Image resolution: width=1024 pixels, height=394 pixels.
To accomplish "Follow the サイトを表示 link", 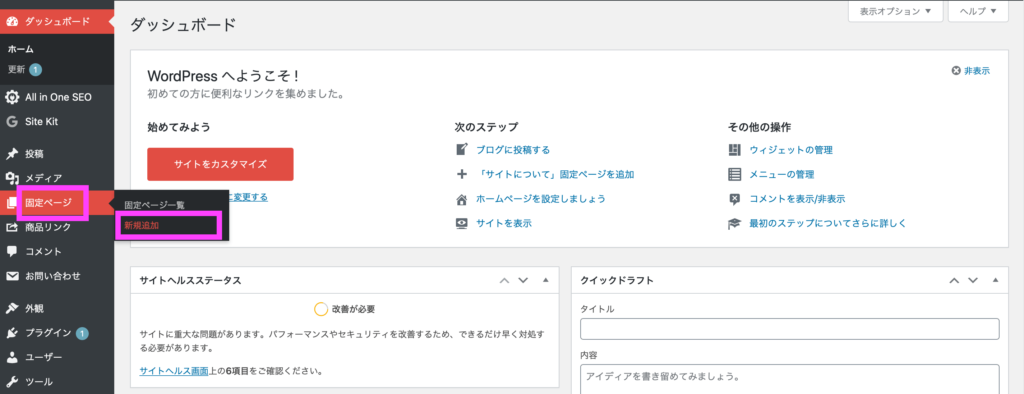I will click(x=504, y=223).
